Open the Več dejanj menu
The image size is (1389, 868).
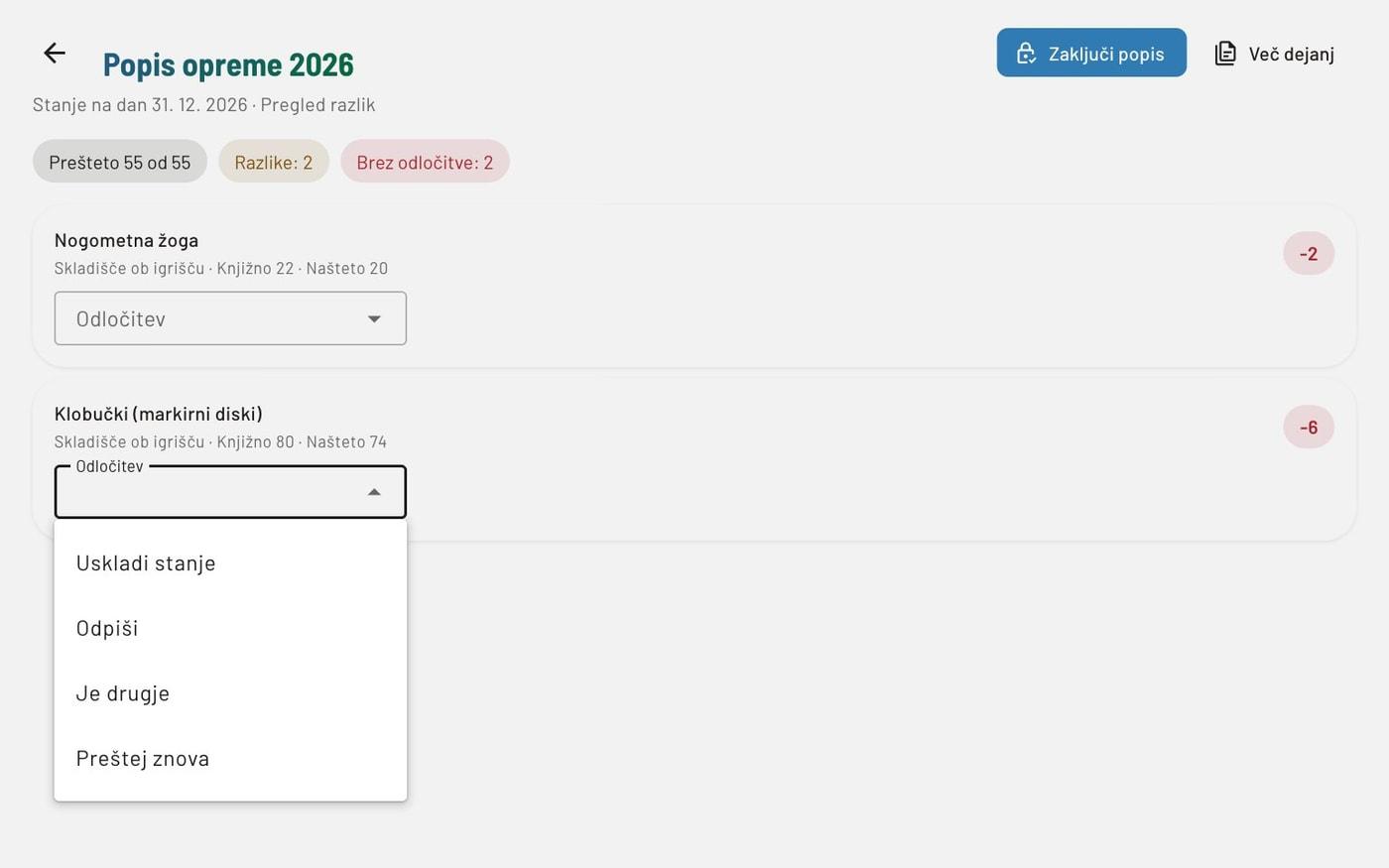point(1275,54)
